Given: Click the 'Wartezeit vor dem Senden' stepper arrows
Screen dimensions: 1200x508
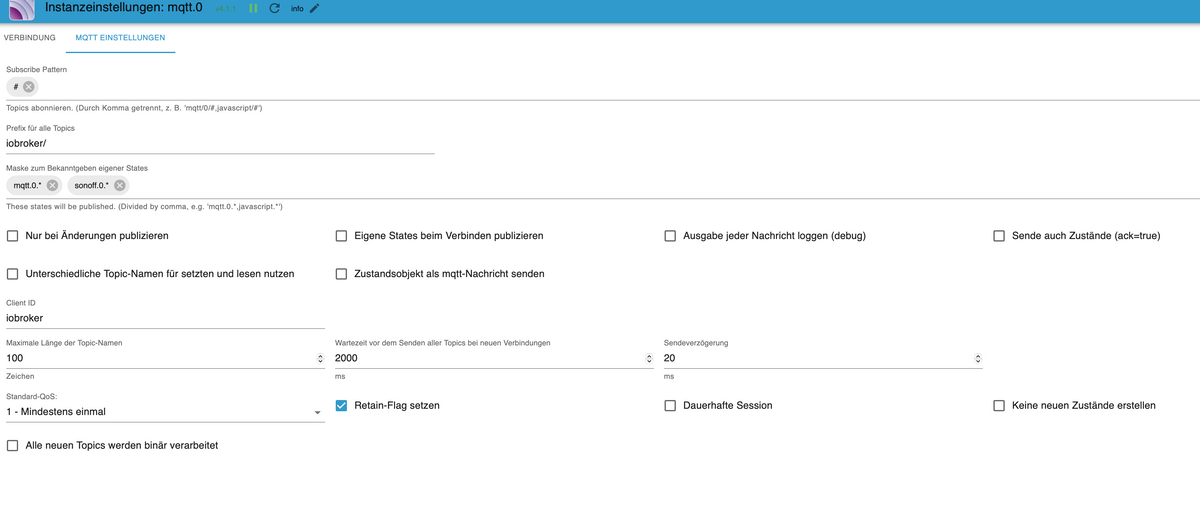Looking at the screenshot, I should click(x=649, y=358).
